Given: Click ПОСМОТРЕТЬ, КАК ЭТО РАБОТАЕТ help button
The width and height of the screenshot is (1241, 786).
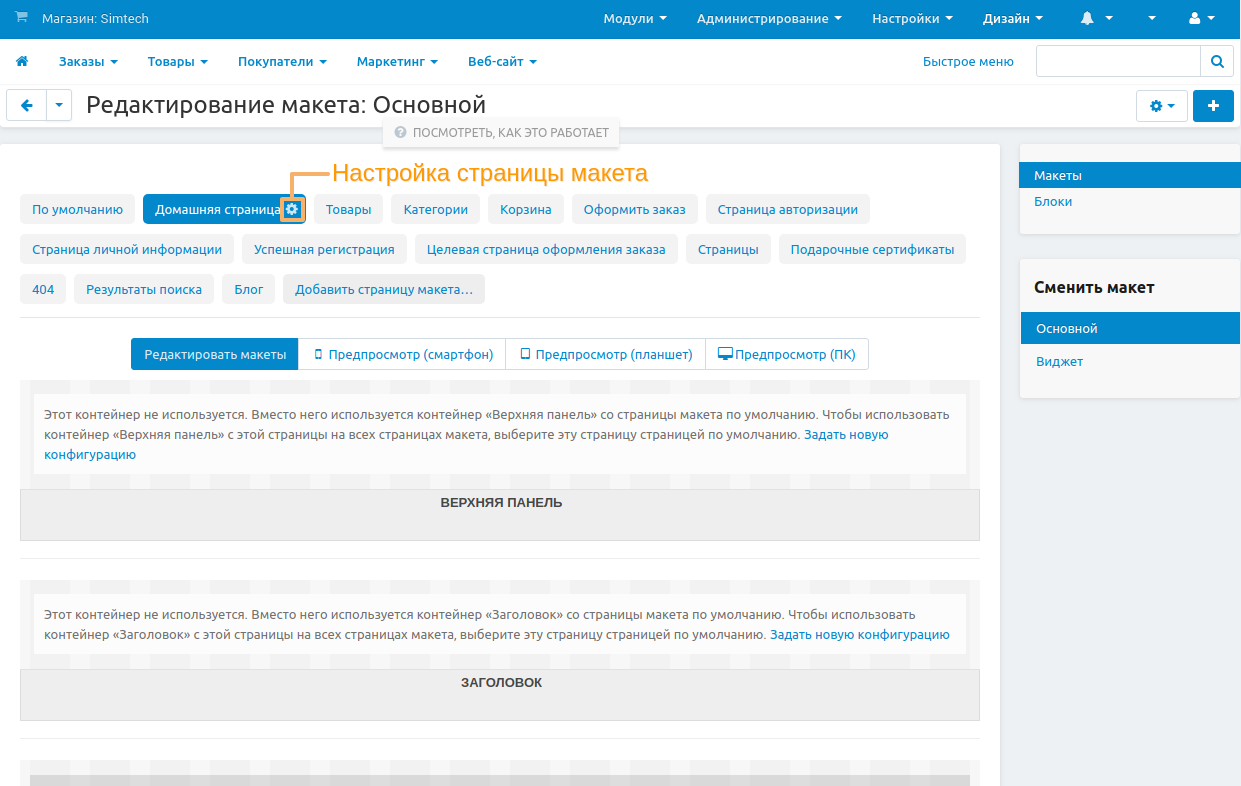Looking at the screenshot, I should (502, 132).
